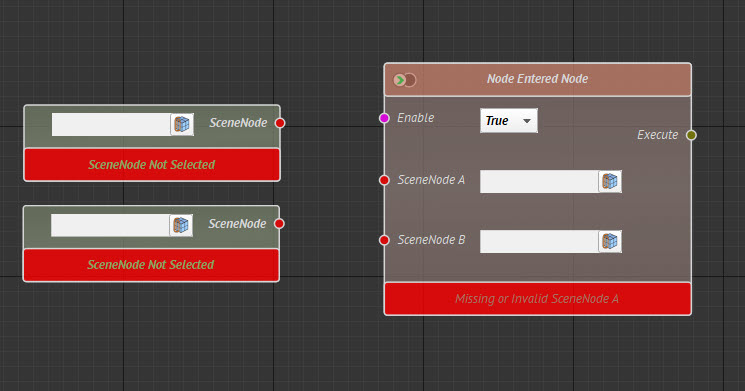Click the SceneNode B input field
Viewport: 745px width, 391px height.
coord(539,241)
